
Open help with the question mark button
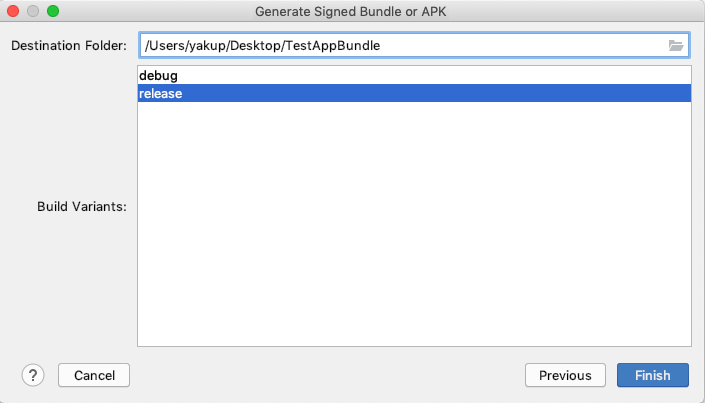(33, 375)
